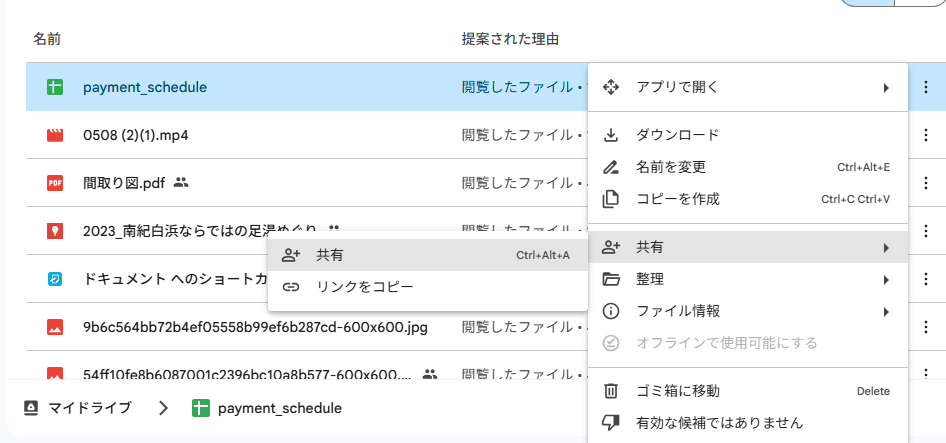Click image icon of 9b6c564bb72b4ef05558 jpg file

point(55,327)
